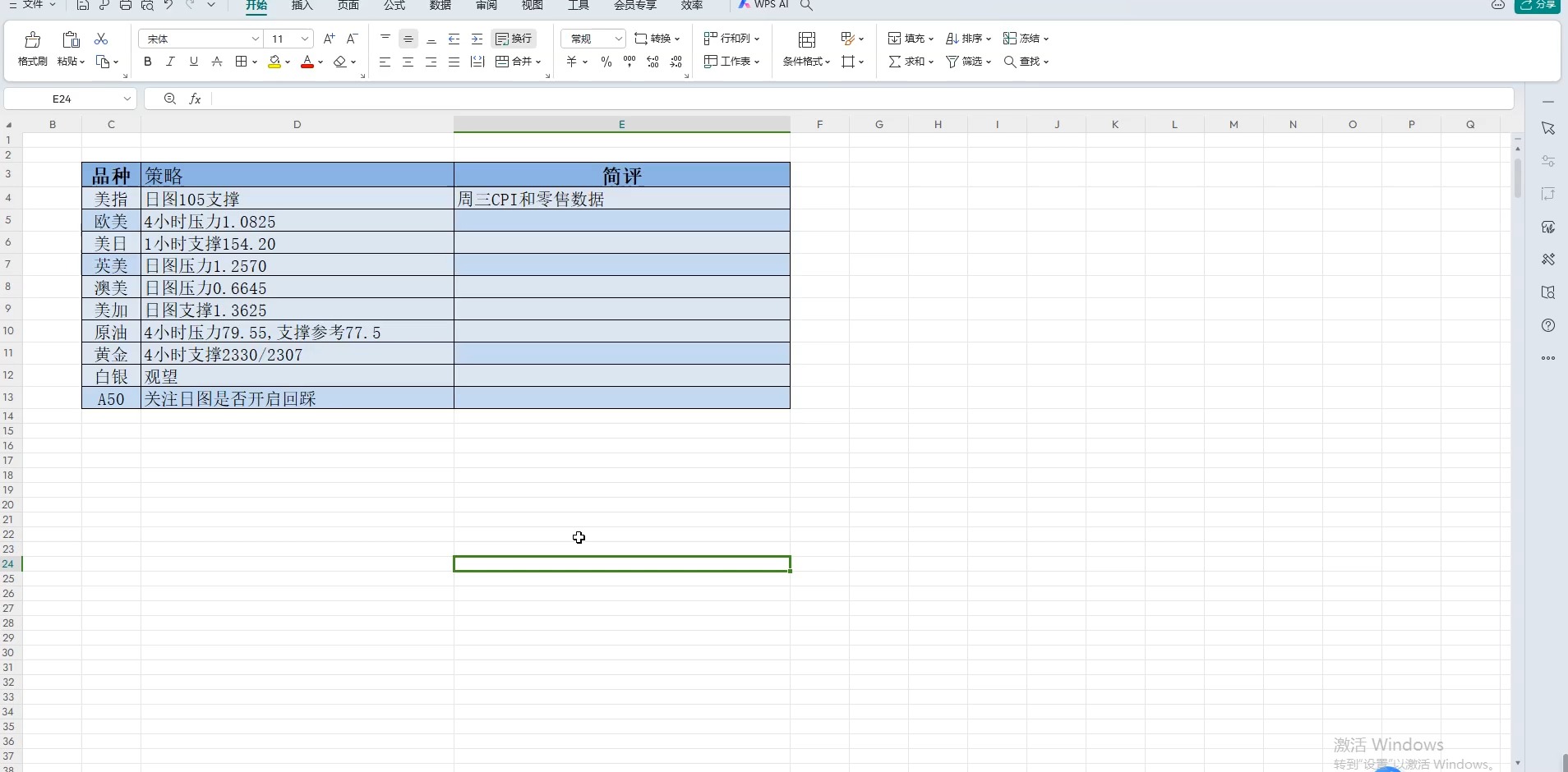Viewport: 1568px width, 772px height.
Task: Click the Paste (粘贴) clipboard icon
Action: tap(71, 39)
